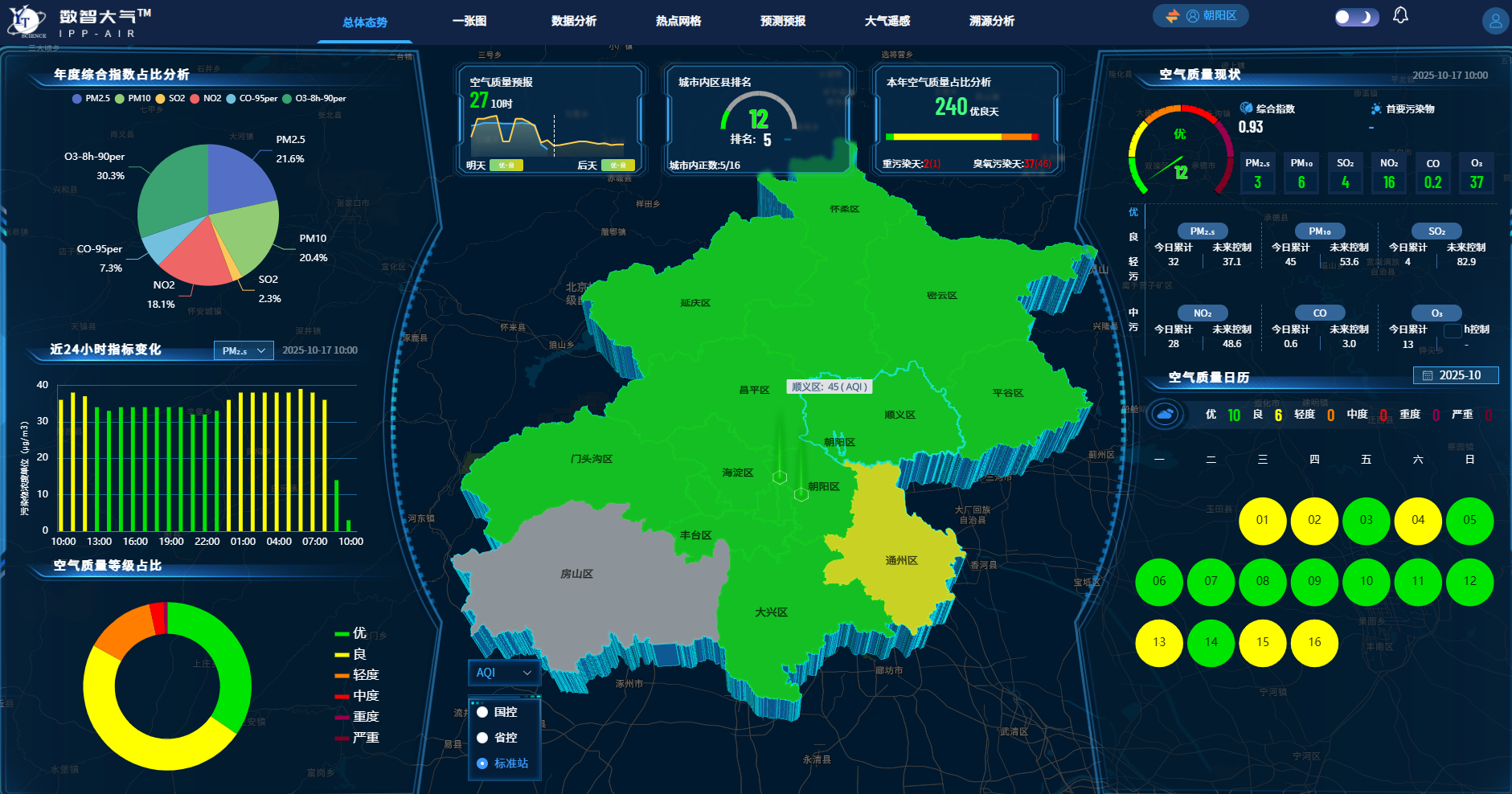Click the 通州区 district on the map
This screenshot has width=1512, height=794.
tap(900, 560)
